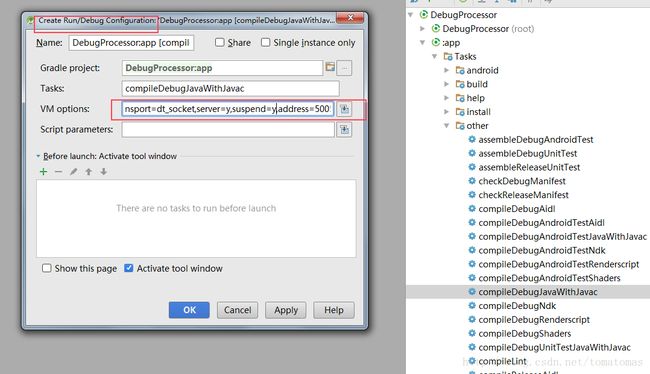The image size is (650, 374).
Task: Cancel the run configuration dialog
Action: [x=238, y=310]
